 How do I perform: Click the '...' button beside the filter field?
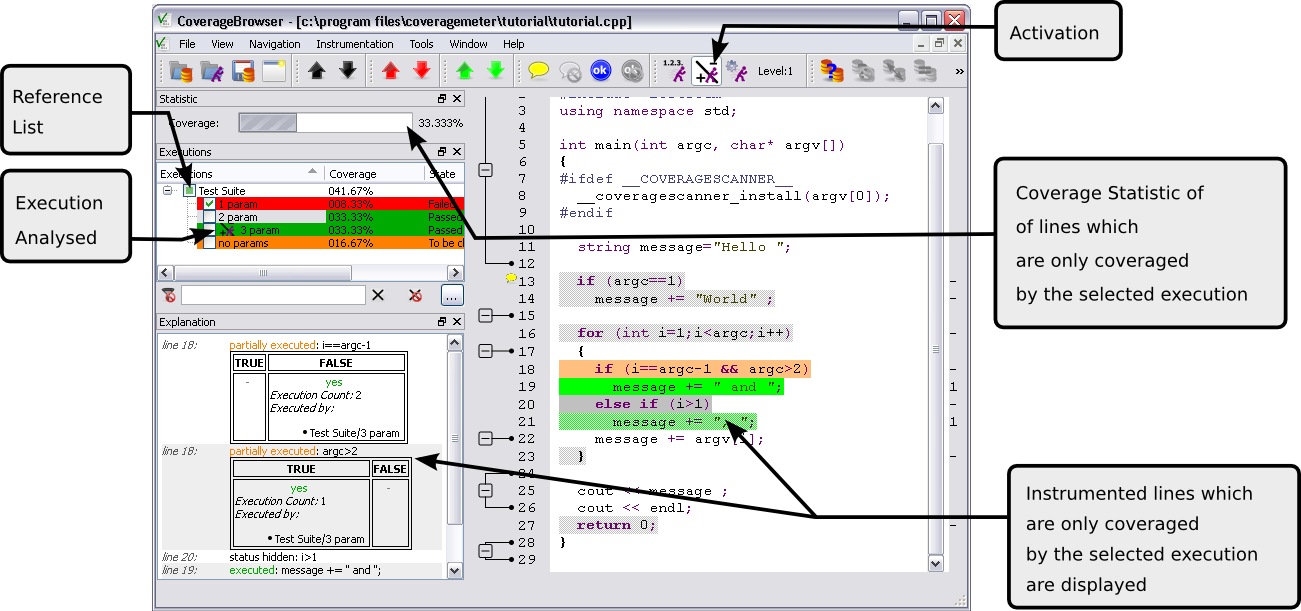[x=451, y=295]
